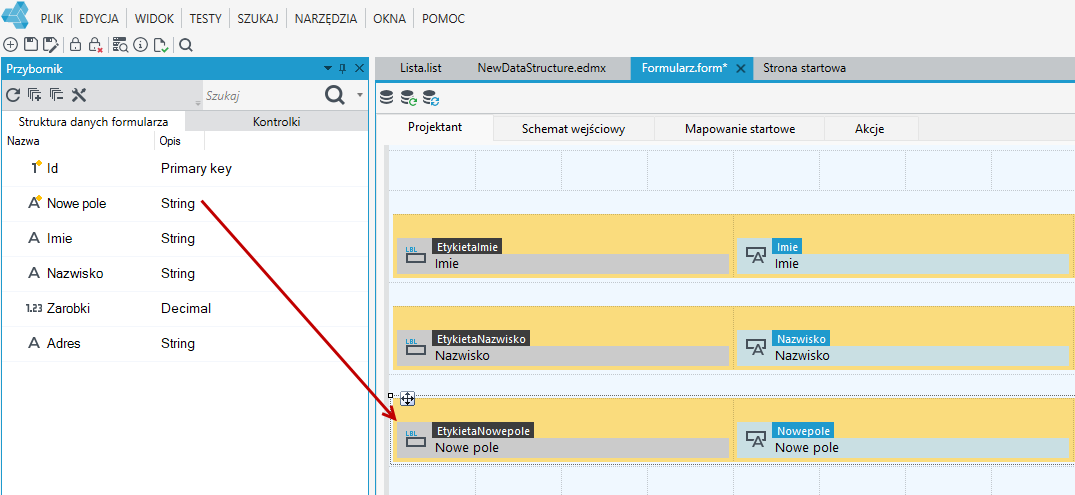
Task: Open the PLIK menu
Action: (52, 19)
